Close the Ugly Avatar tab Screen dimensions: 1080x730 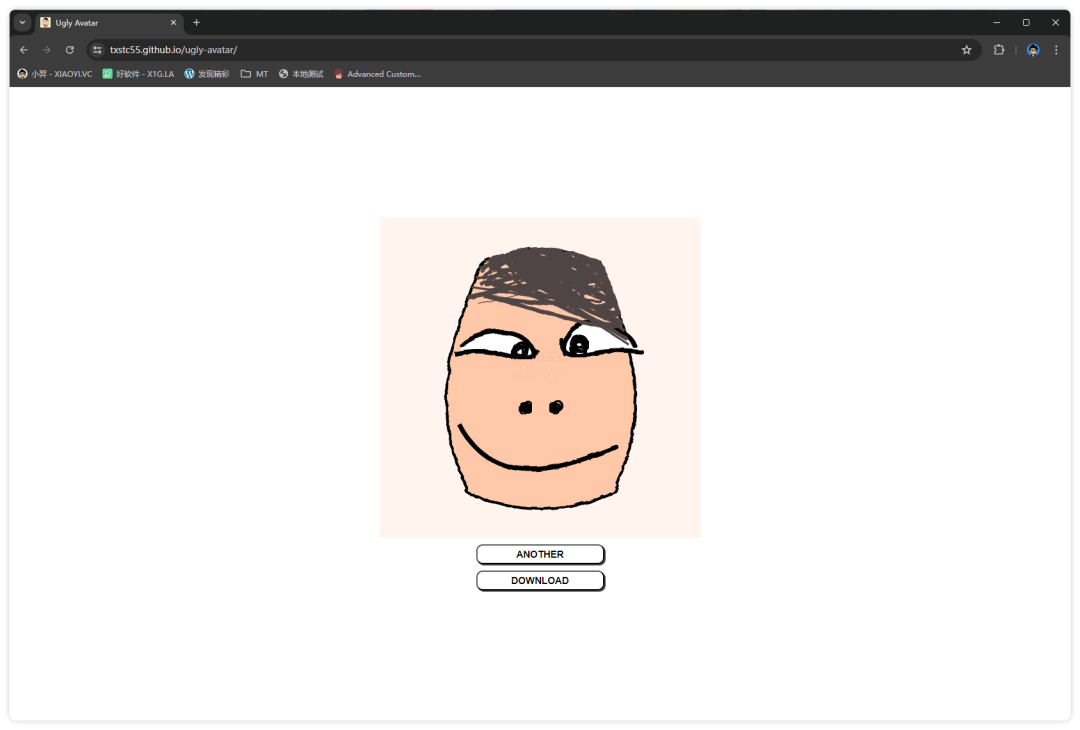[173, 23]
